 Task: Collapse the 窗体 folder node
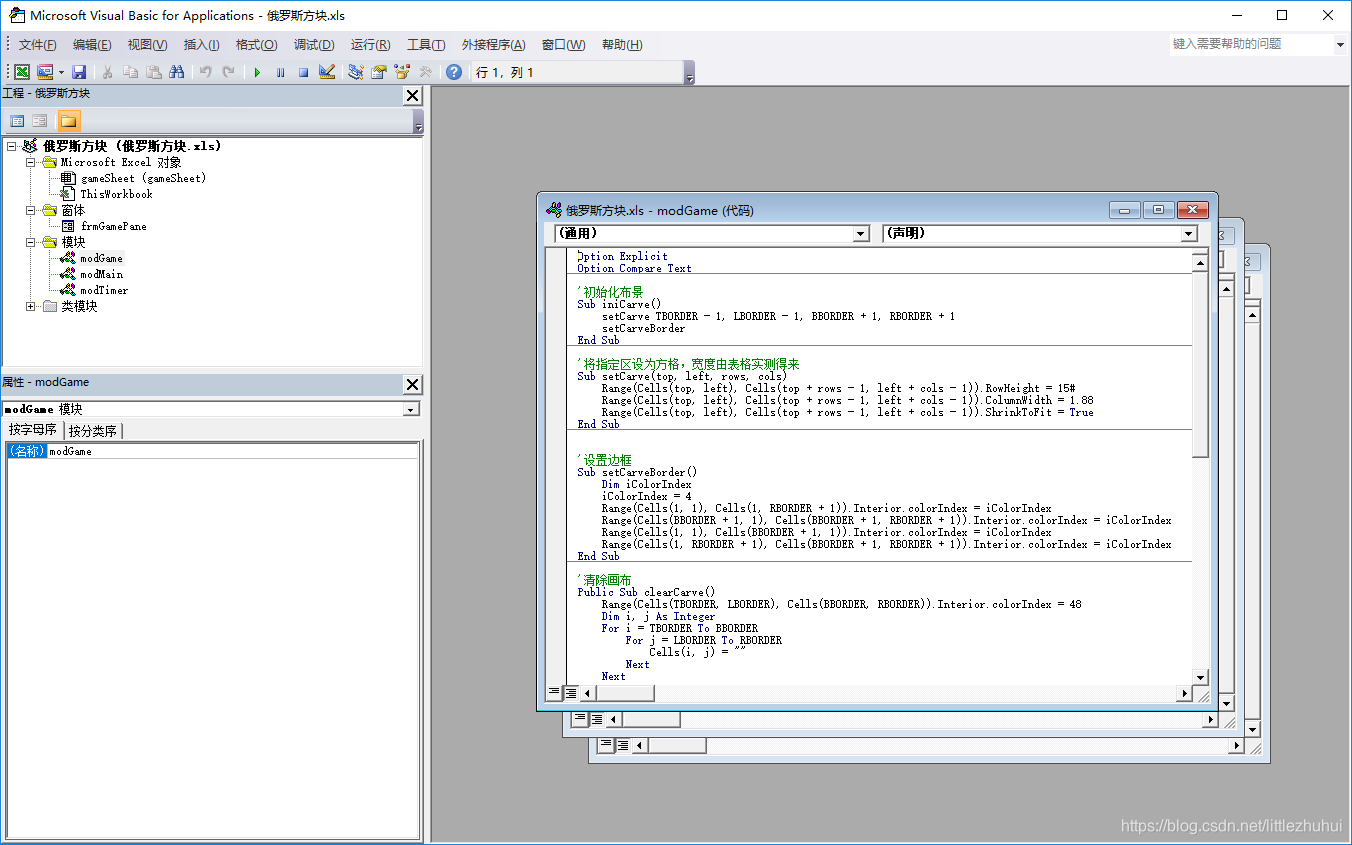pos(31,210)
